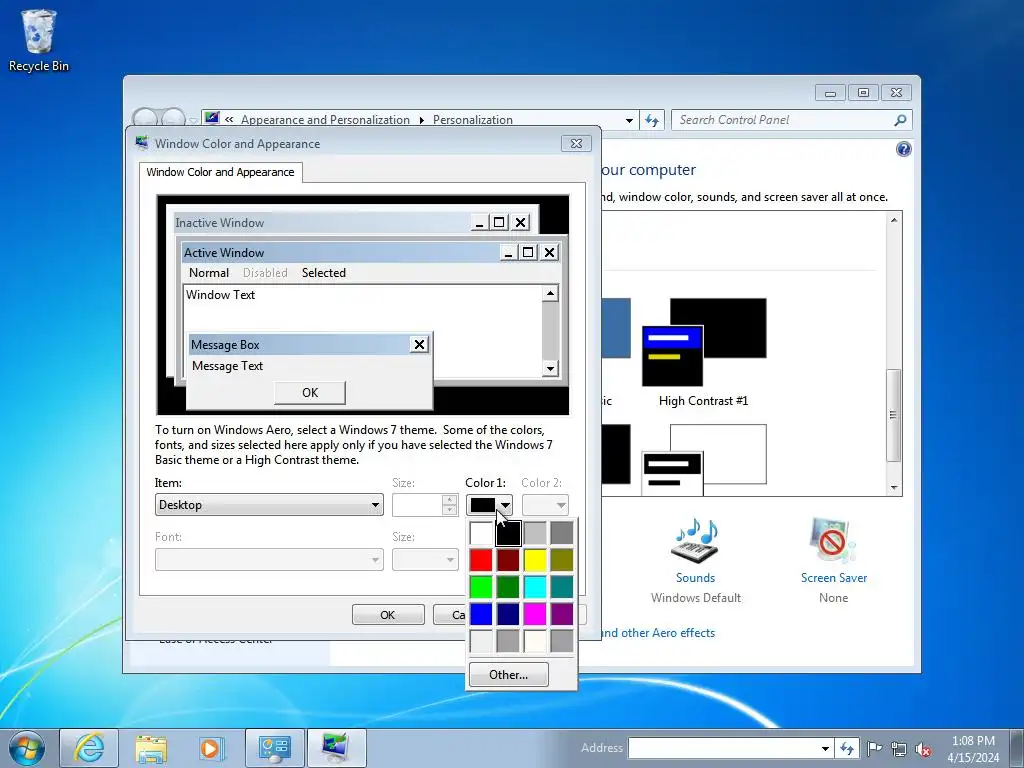The image size is (1024, 768).
Task: Open the network tray icon
Action: tap(899, 748)
